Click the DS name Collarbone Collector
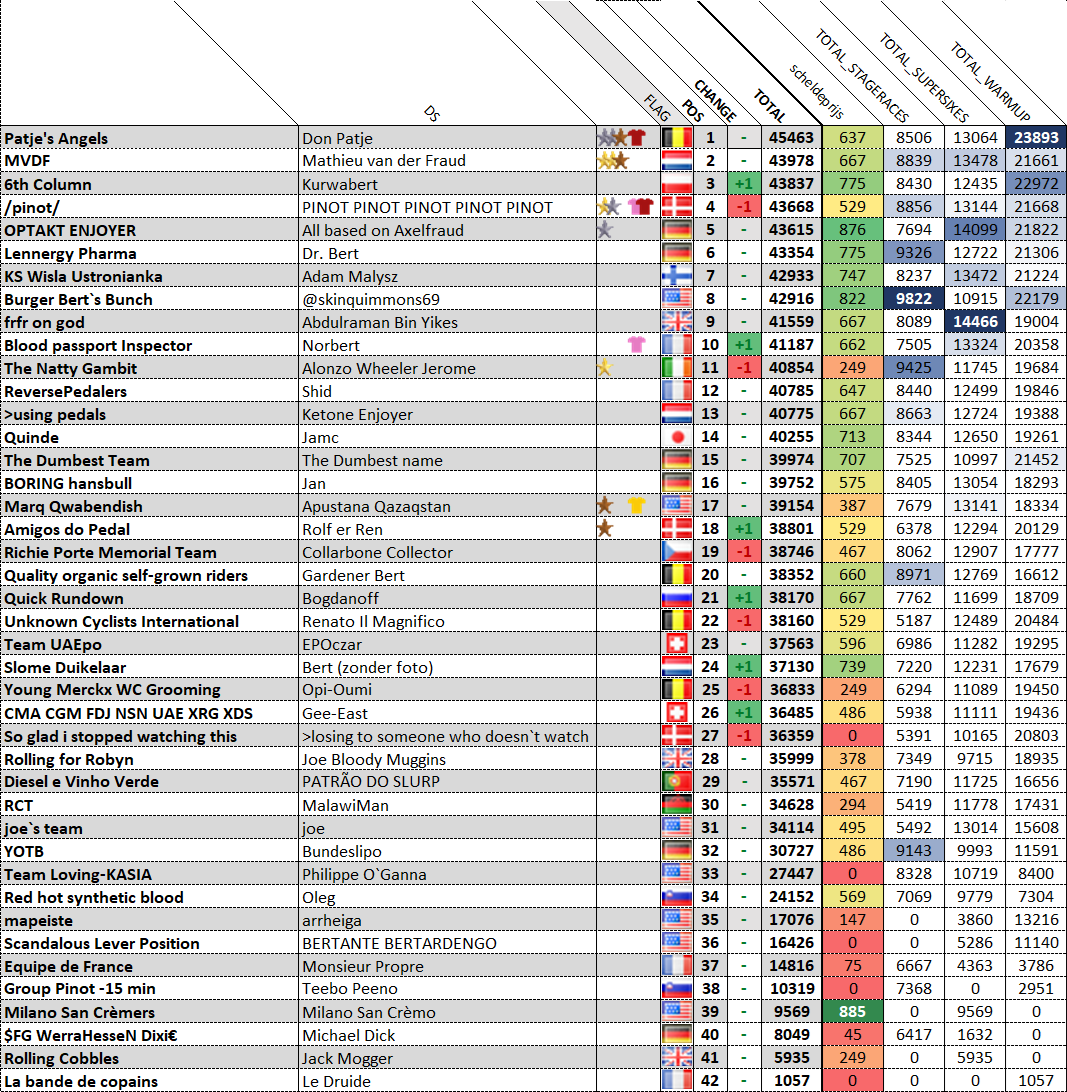 (377, 552)
